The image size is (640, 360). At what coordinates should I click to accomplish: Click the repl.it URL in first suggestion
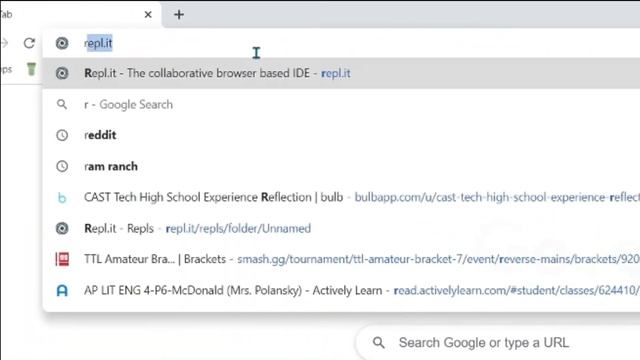click(x=336, y=73)
